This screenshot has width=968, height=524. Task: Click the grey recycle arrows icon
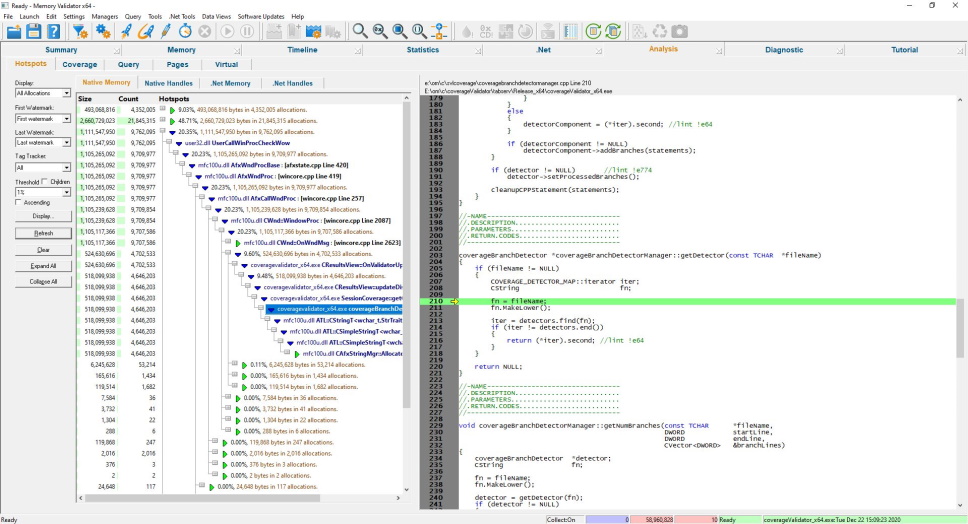pyautogui.click(x=659, y=31)
